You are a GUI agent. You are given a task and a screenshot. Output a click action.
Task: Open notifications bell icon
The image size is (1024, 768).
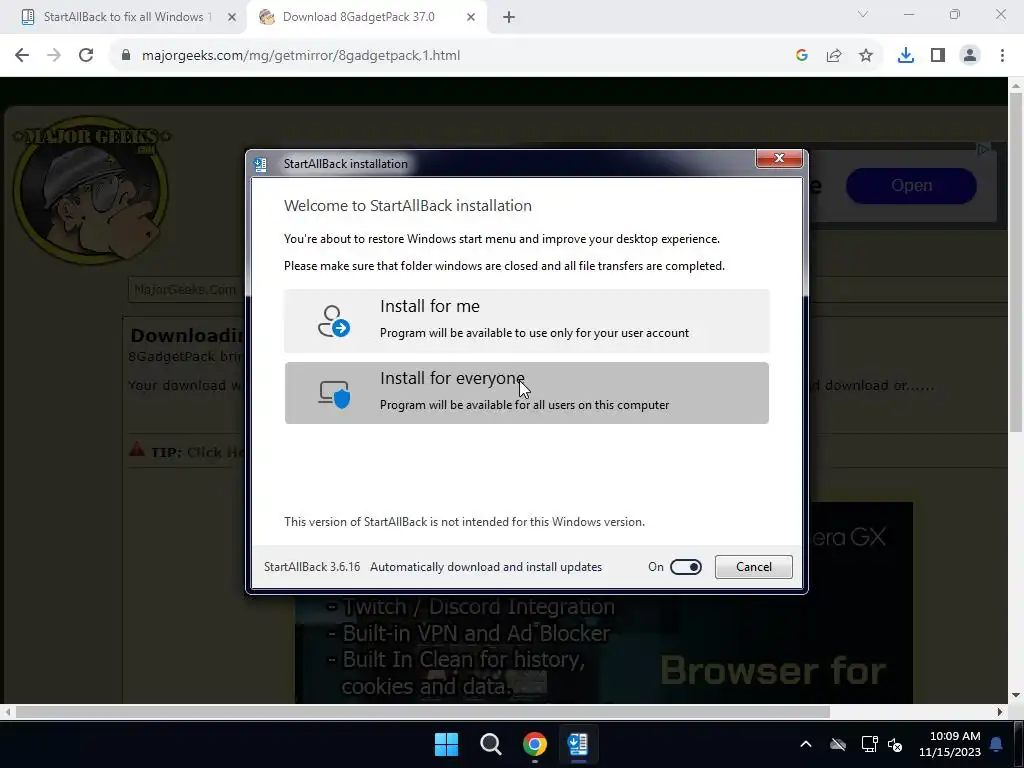(997, 744)
